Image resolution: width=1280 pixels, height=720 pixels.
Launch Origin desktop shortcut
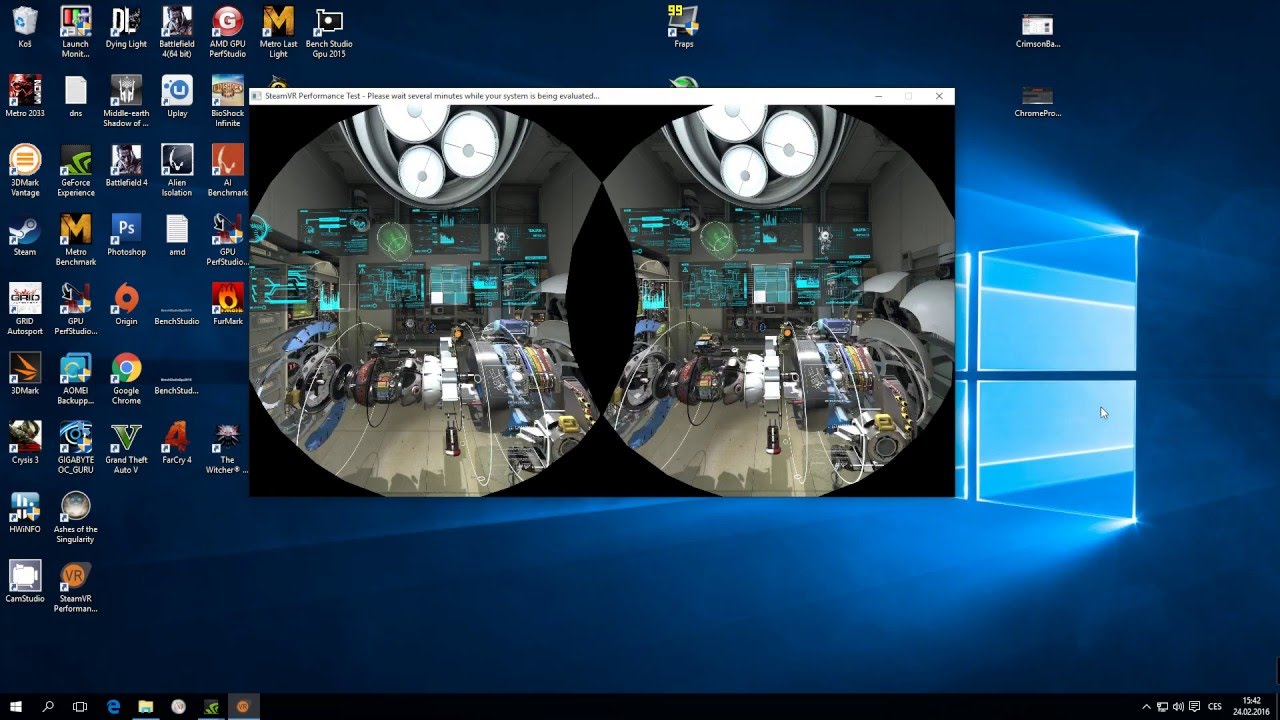click(x=126, y=304)
